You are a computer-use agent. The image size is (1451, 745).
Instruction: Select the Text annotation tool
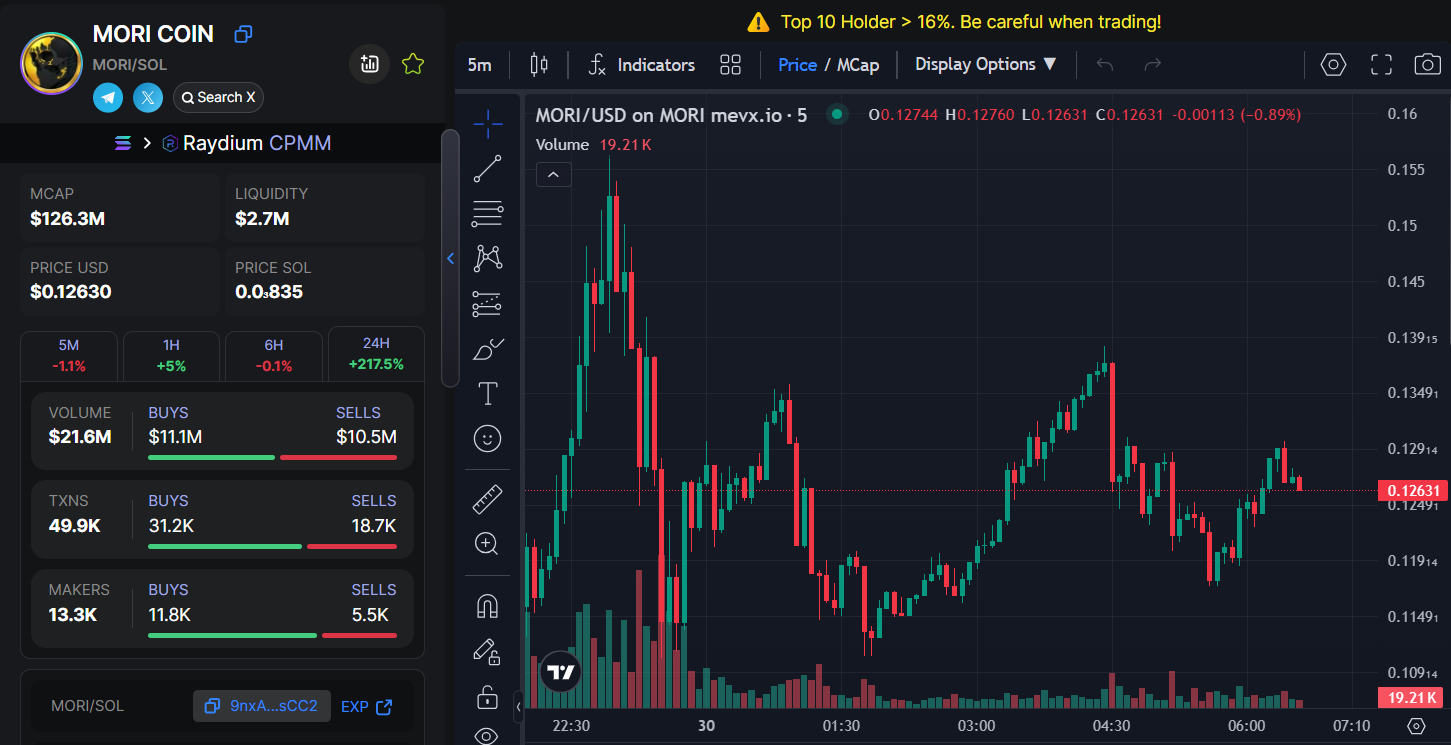488,393
